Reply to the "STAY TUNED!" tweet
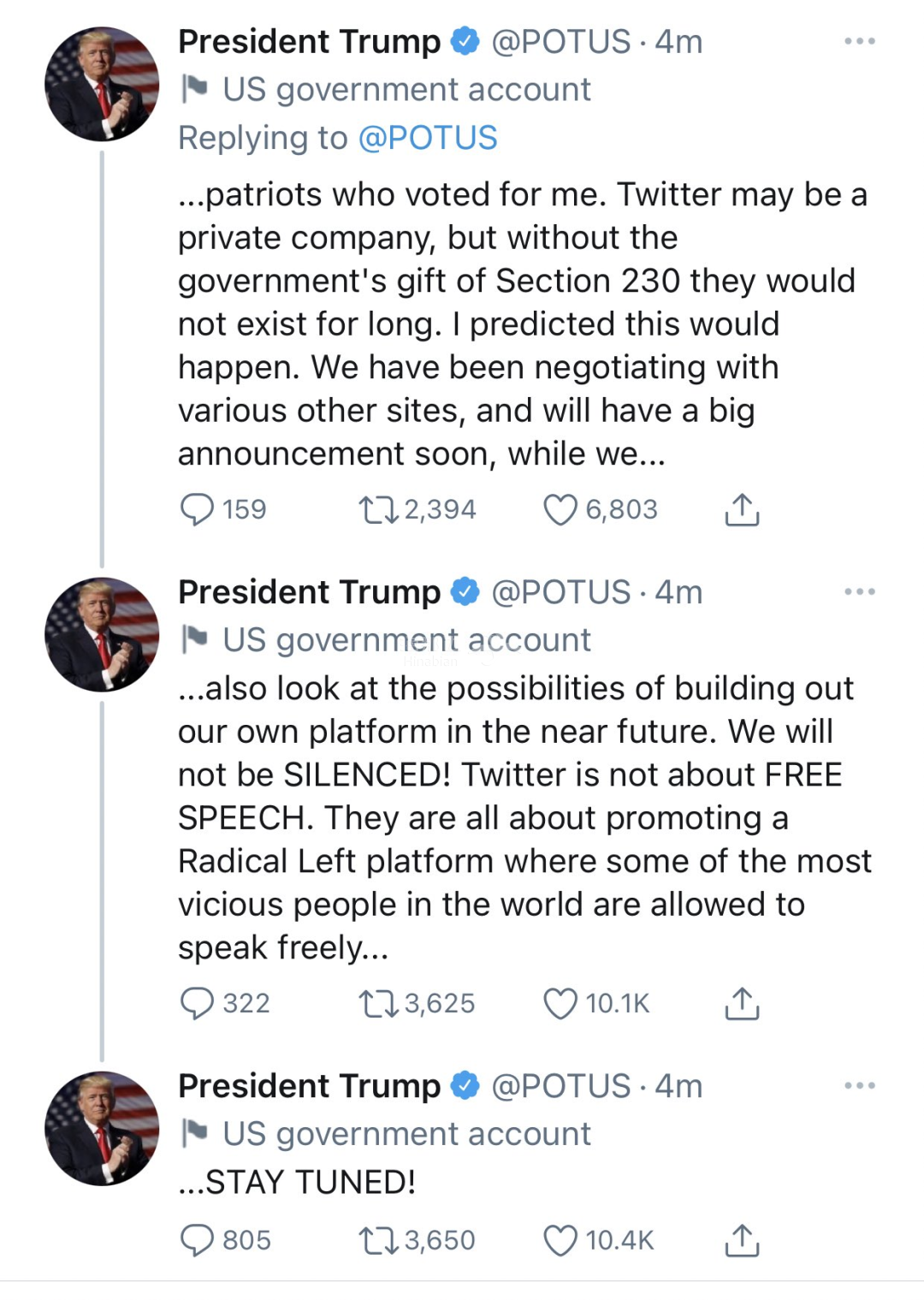The width and height of the screenshot is (924, 1300). [x=197, y=1240]
